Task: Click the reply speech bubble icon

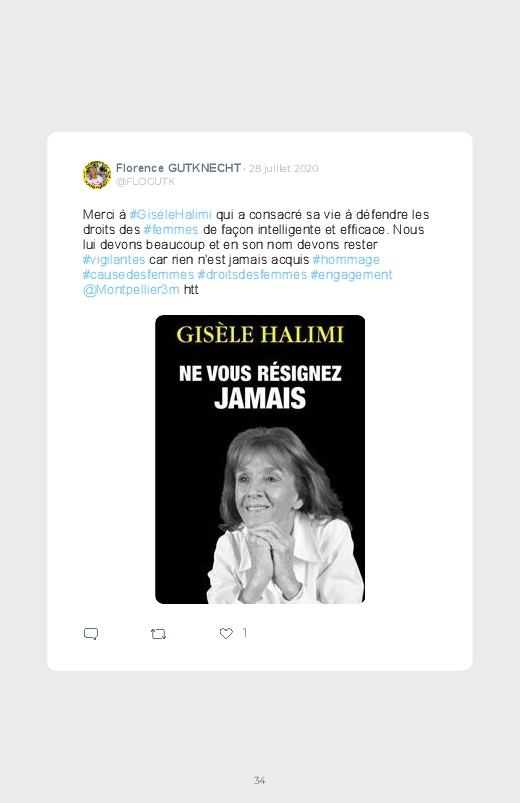Action: point(91,634)
